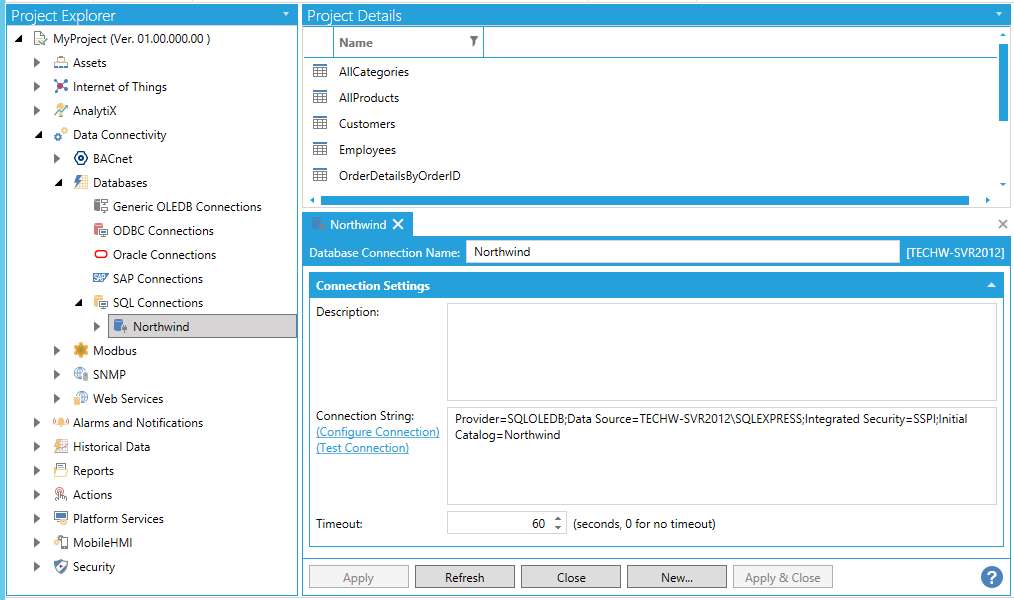Click the BACnet icon in tree
The width and height of the screenshot is (1014, 600).
(x=81, y=159)
